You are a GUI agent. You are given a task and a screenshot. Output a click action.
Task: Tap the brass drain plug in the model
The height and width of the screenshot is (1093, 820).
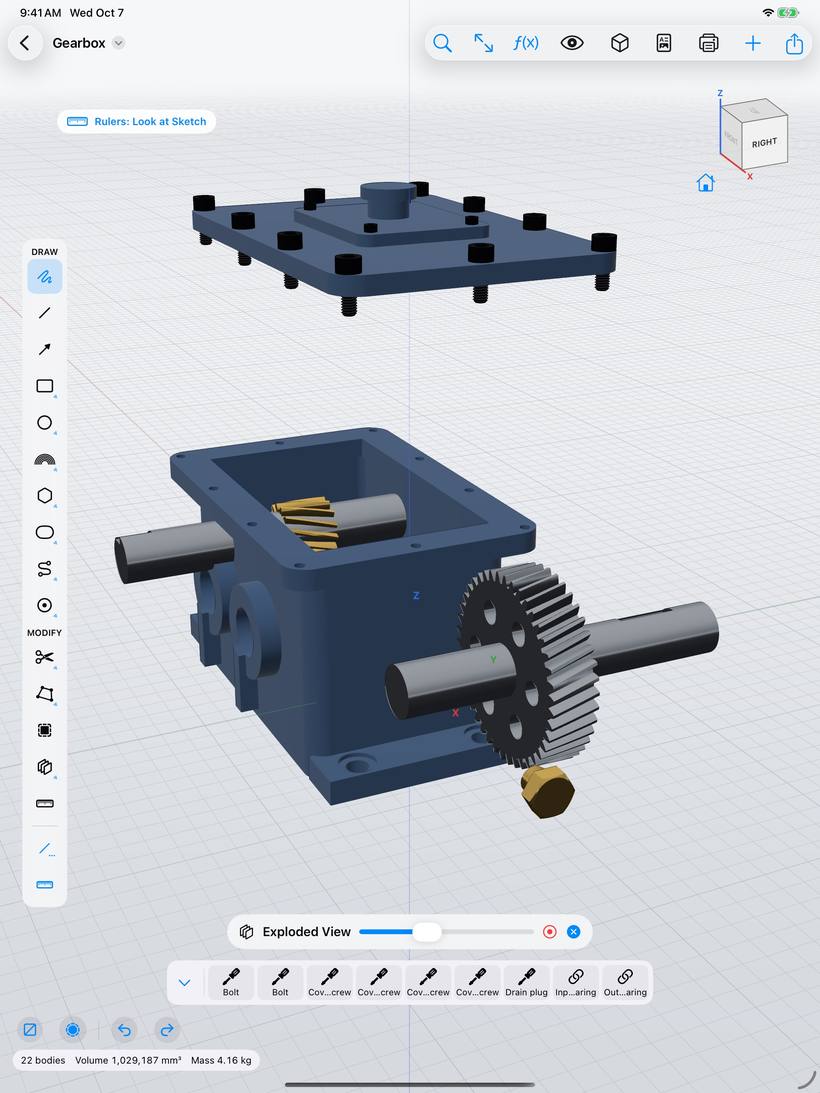(548, 791)
